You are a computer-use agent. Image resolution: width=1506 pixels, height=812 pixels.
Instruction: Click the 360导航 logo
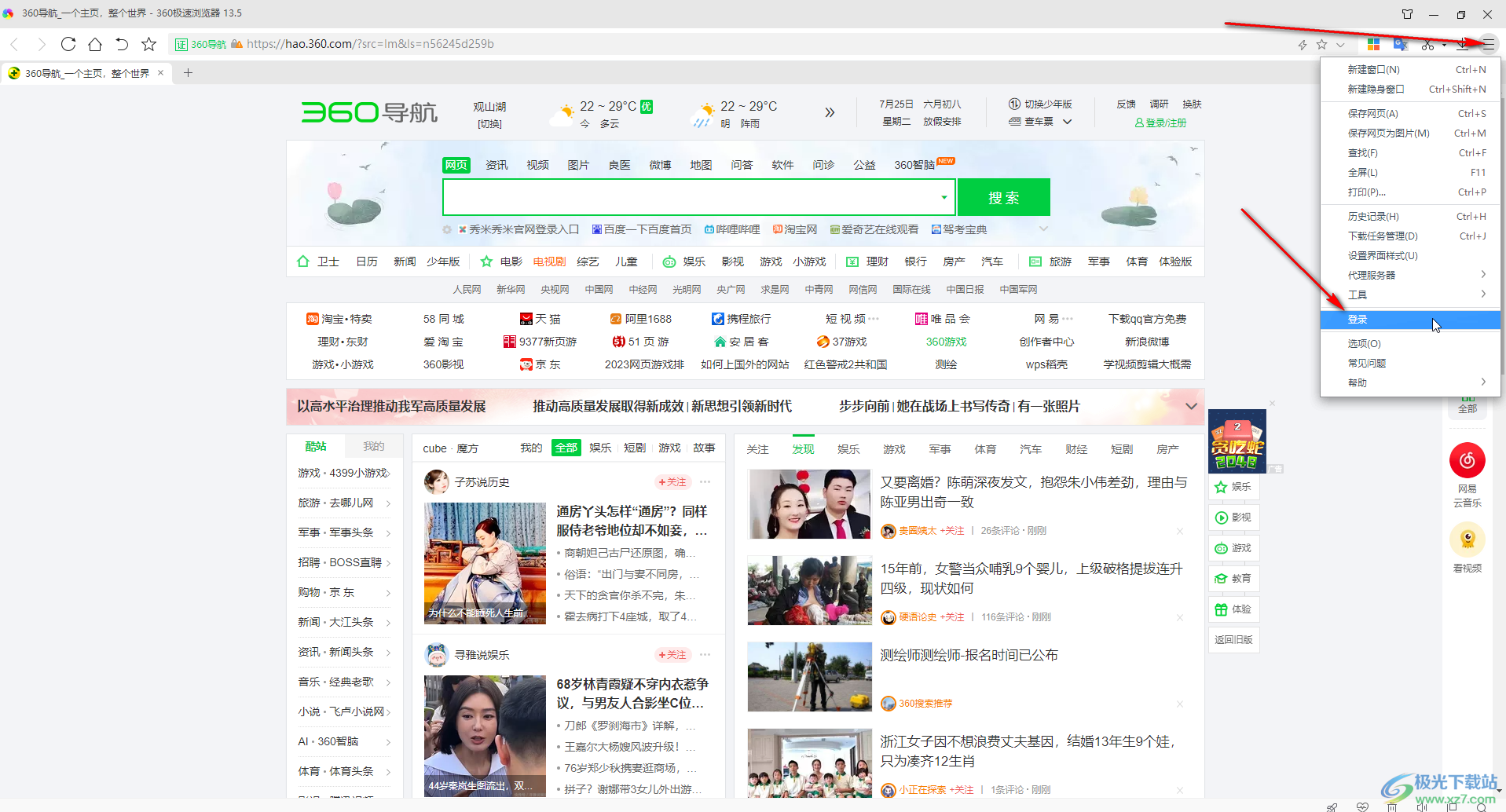click(x=369, y=112)
